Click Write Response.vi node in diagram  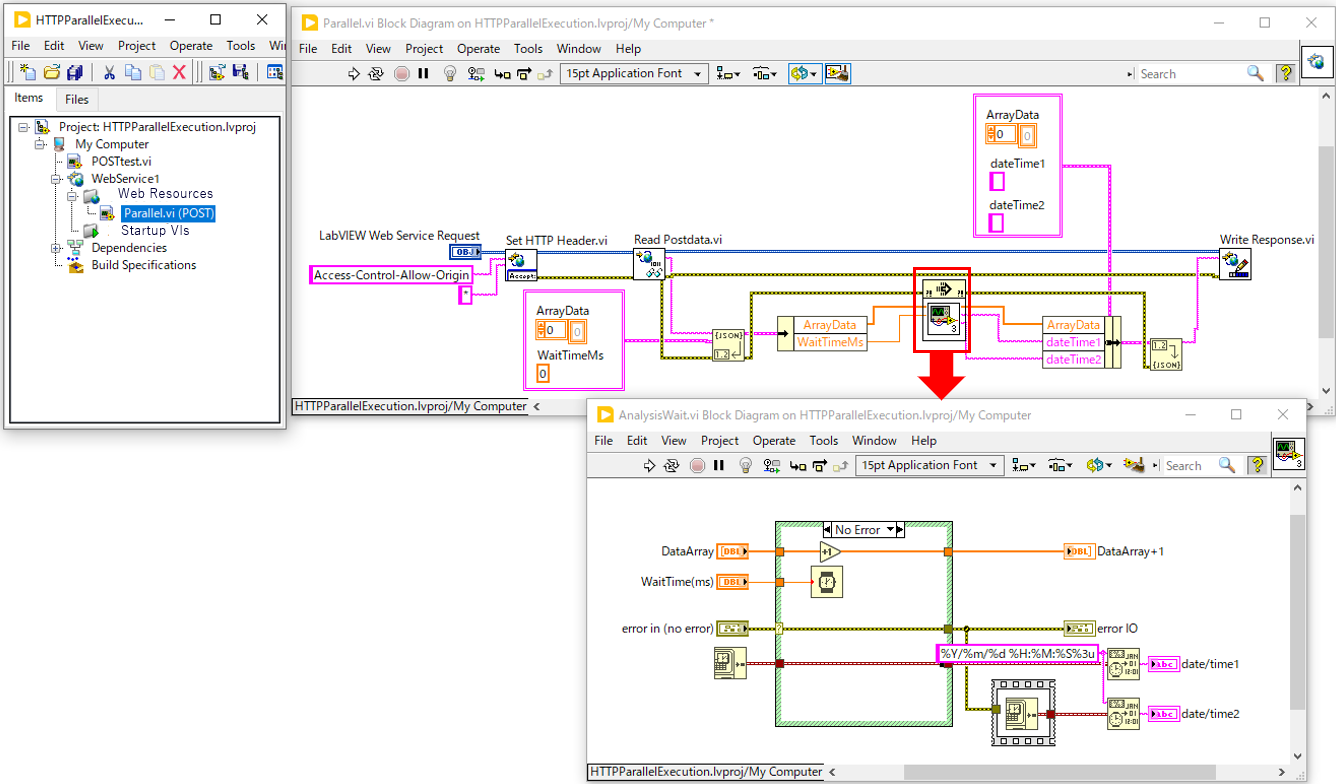pyautogui.click(x=1235, y=263)
